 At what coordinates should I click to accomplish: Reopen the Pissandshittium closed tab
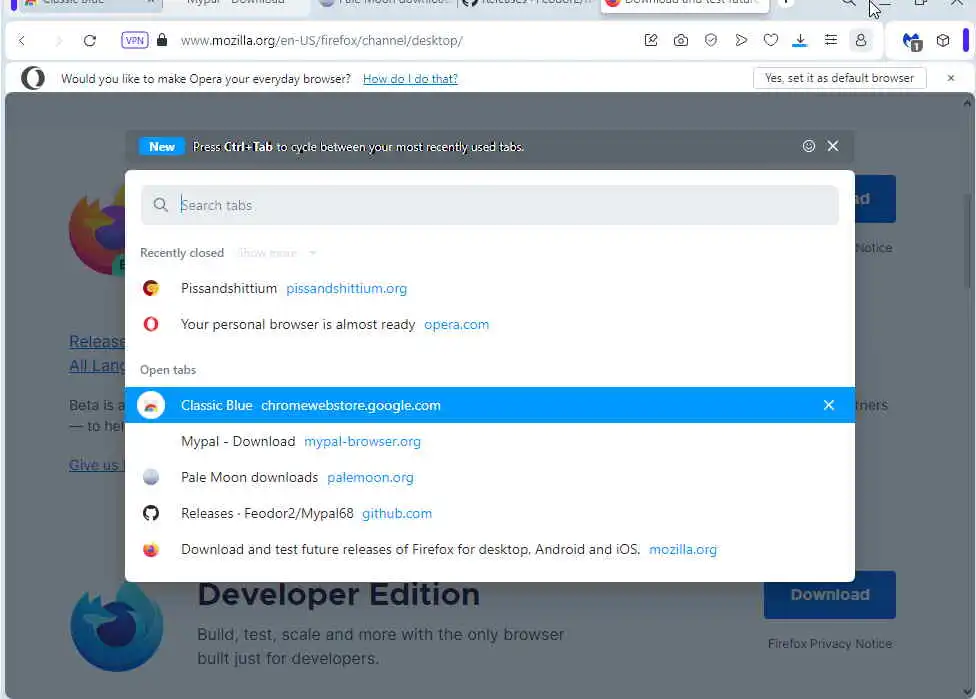click(x=489, y=288)
